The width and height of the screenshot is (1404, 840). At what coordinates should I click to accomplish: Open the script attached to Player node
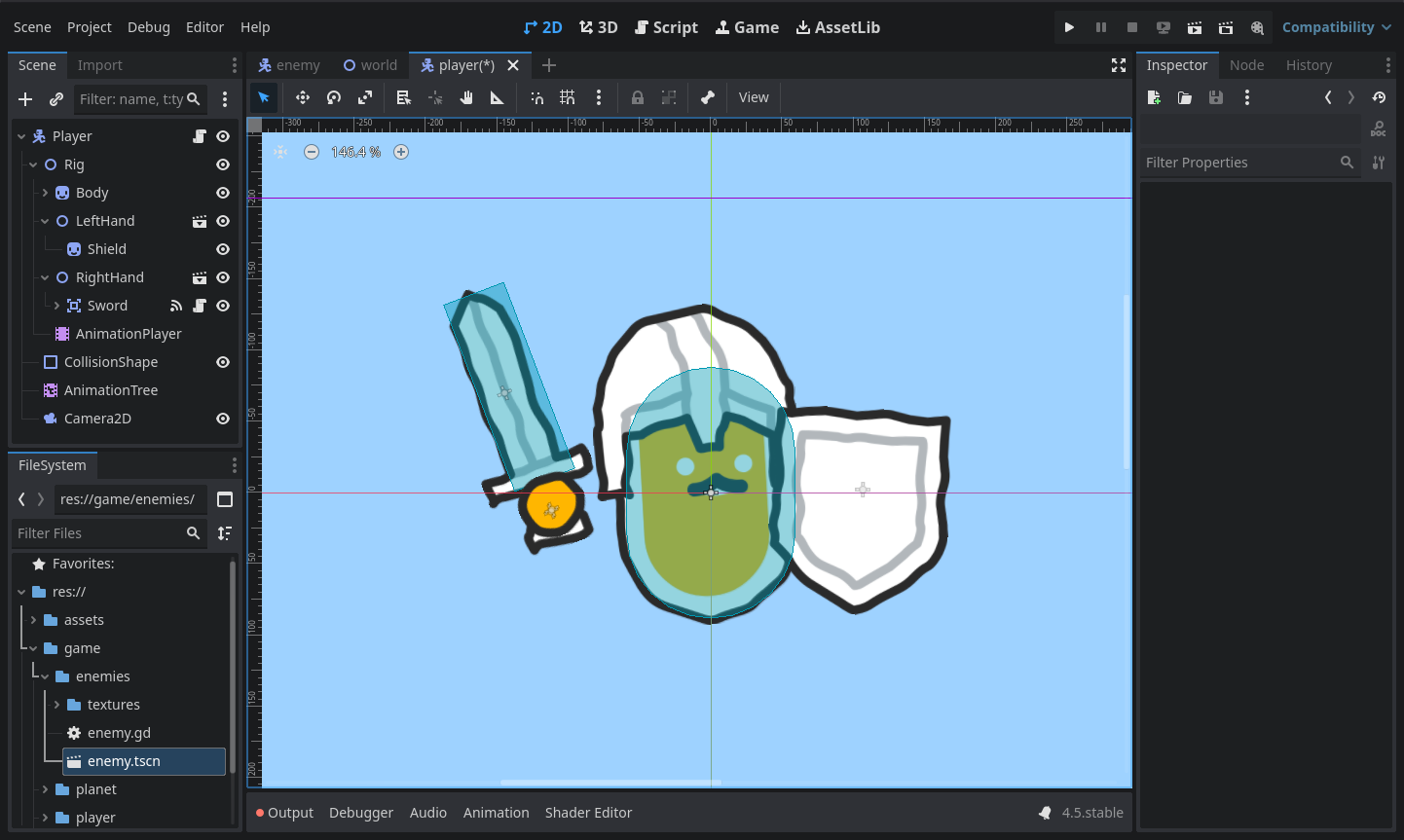200,136
